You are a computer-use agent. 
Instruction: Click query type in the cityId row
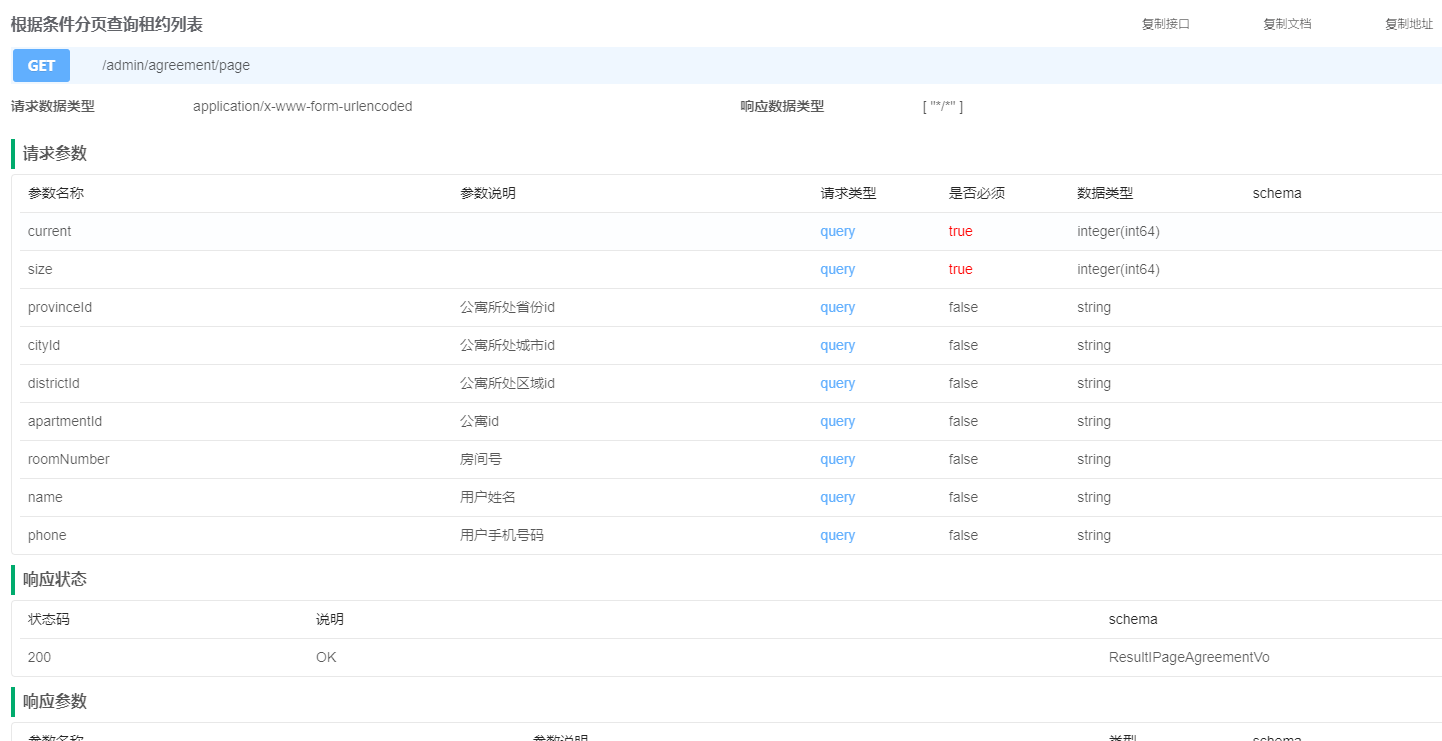838,345
